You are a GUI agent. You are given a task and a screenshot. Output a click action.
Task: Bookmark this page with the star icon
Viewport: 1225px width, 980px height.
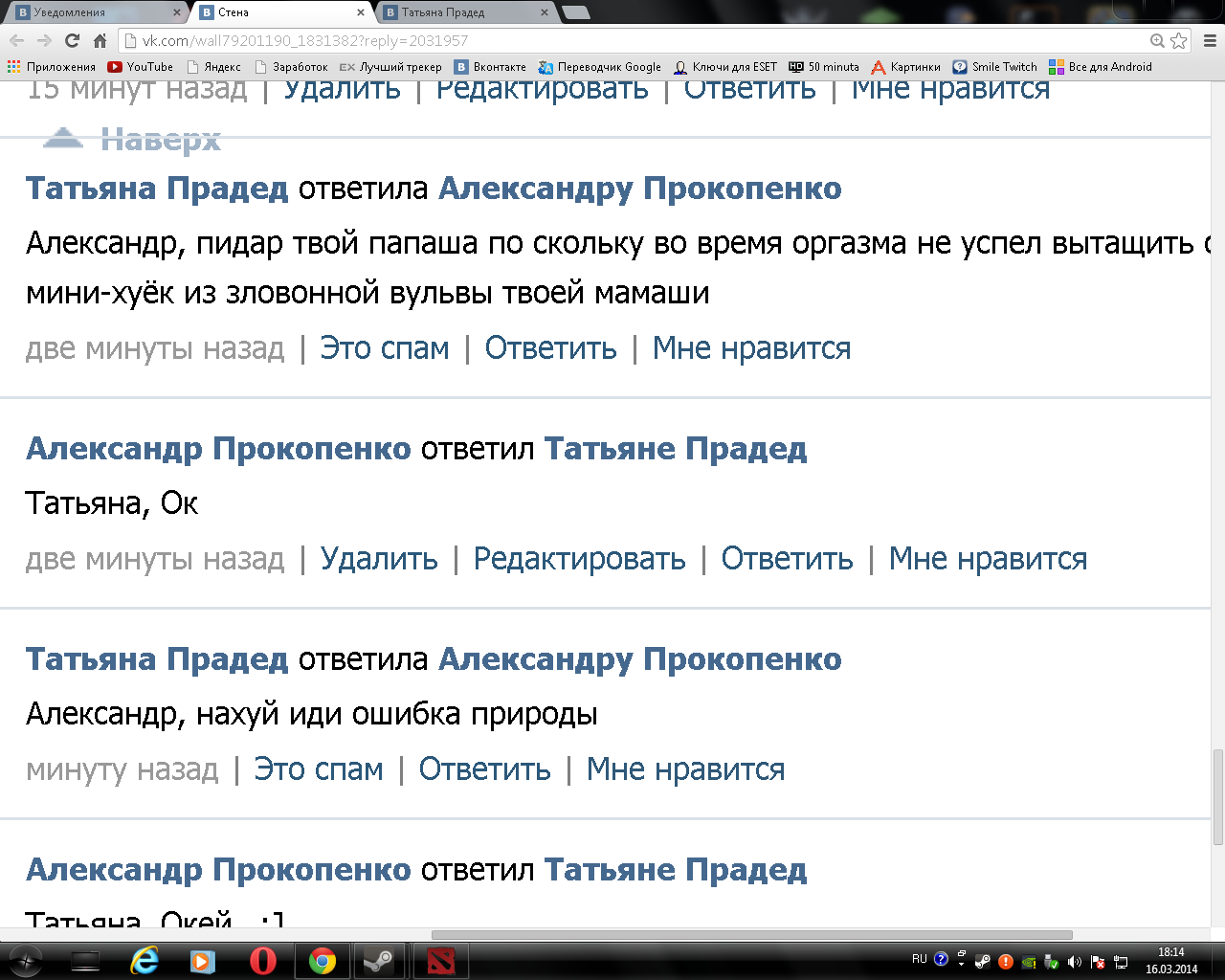point(1179,40)
